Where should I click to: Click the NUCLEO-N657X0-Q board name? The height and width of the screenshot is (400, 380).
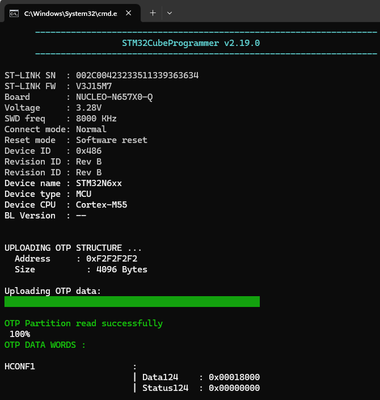coord(114,97)
